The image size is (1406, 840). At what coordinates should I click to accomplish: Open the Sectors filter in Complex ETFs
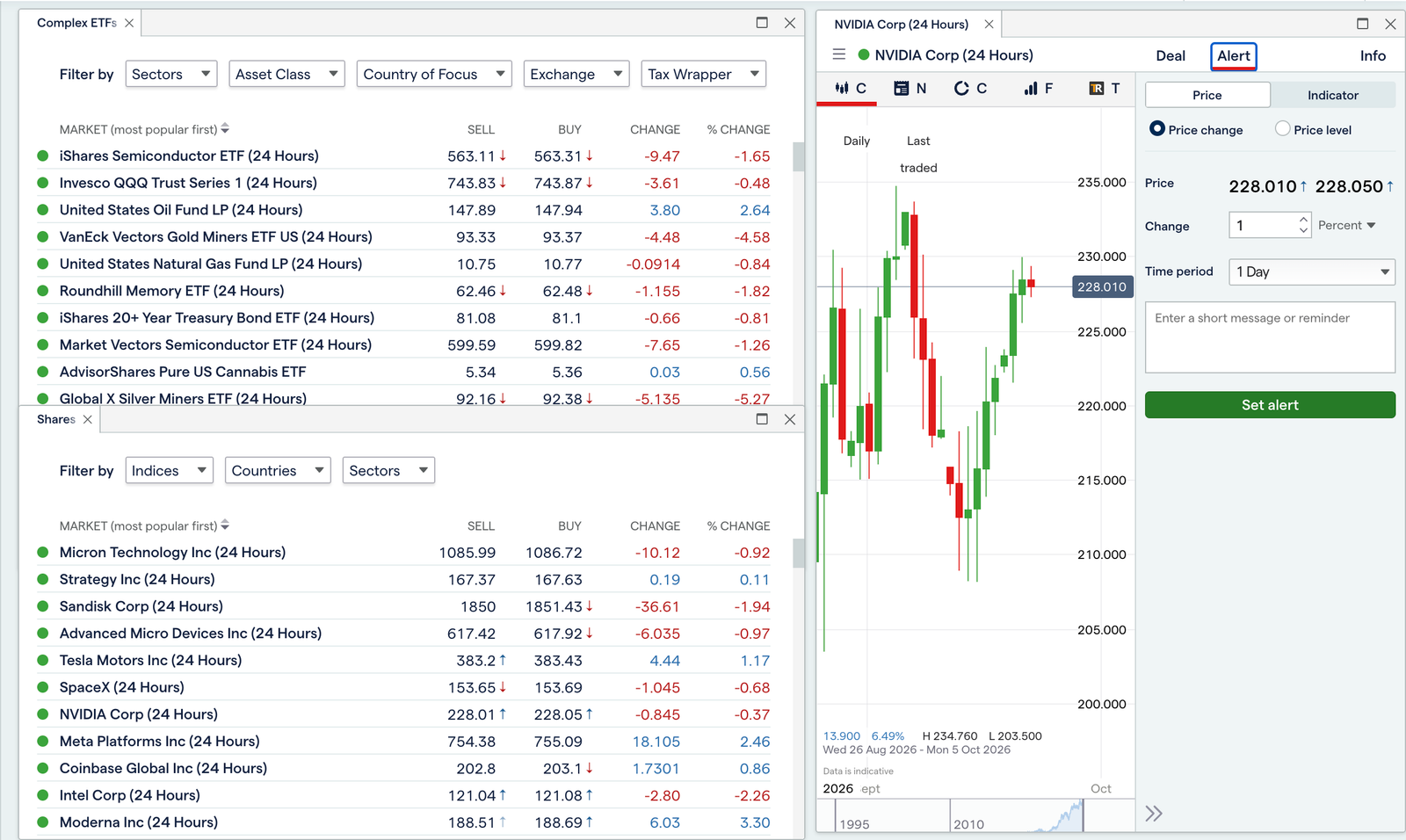[171, 74]
